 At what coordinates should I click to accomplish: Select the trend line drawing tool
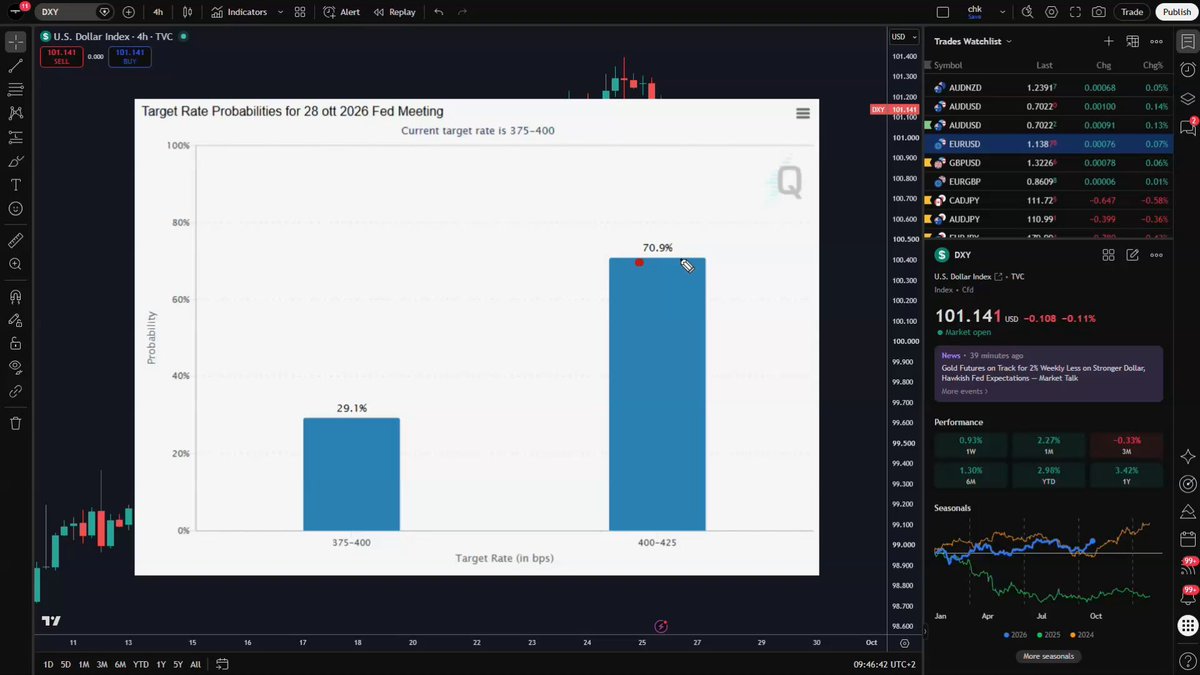(x=16, y=66)
